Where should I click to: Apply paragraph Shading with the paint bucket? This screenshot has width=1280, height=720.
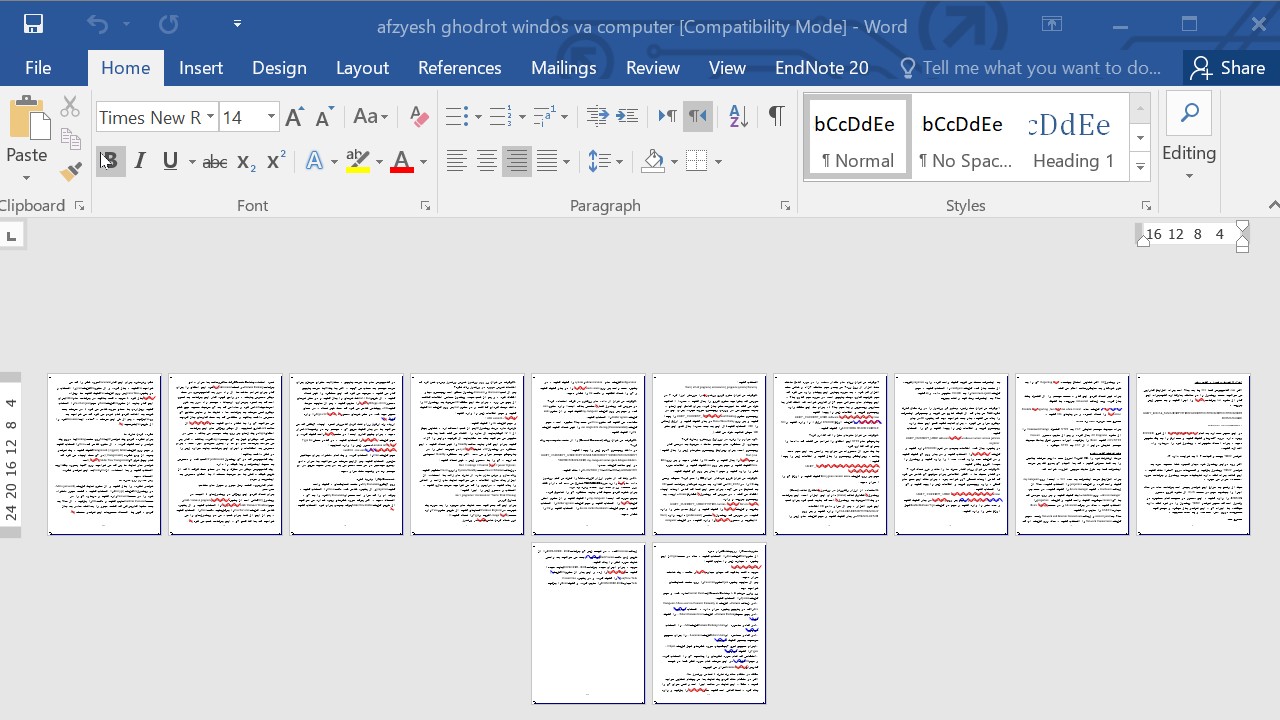[x=653, y=161]
